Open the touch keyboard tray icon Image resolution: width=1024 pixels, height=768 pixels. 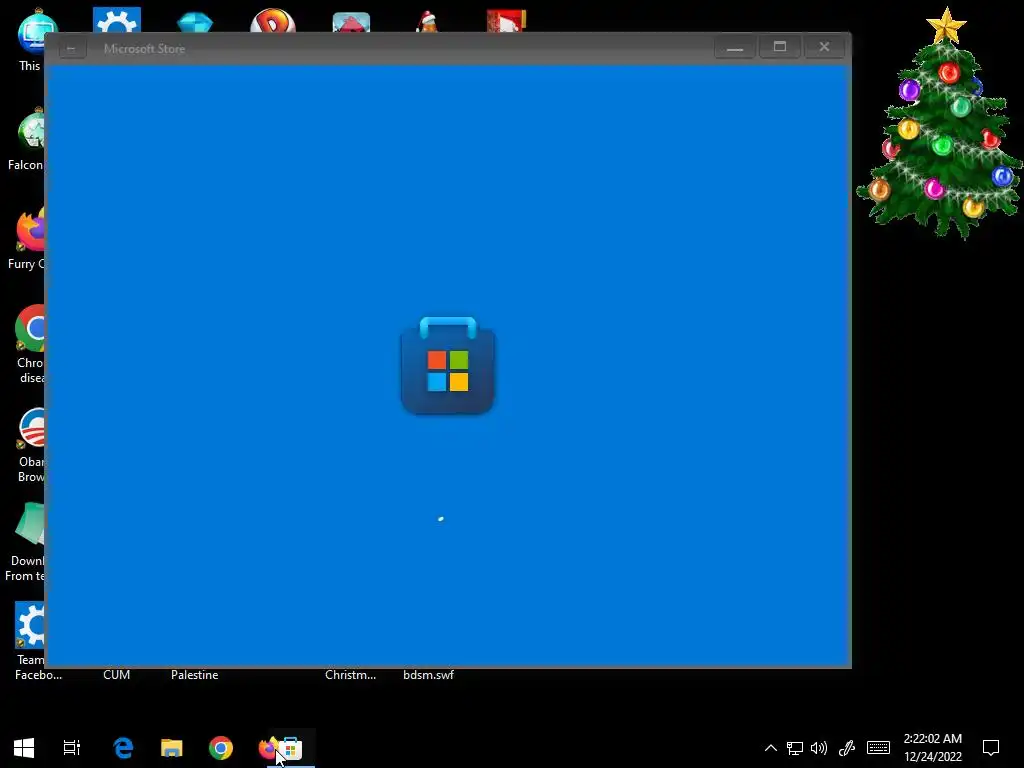878,748
